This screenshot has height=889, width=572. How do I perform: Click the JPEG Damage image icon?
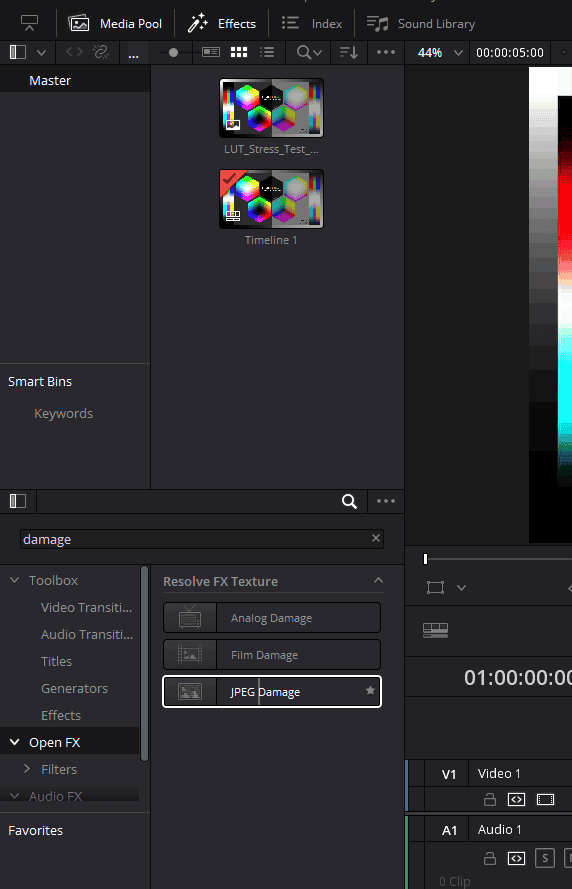[190, 692]
